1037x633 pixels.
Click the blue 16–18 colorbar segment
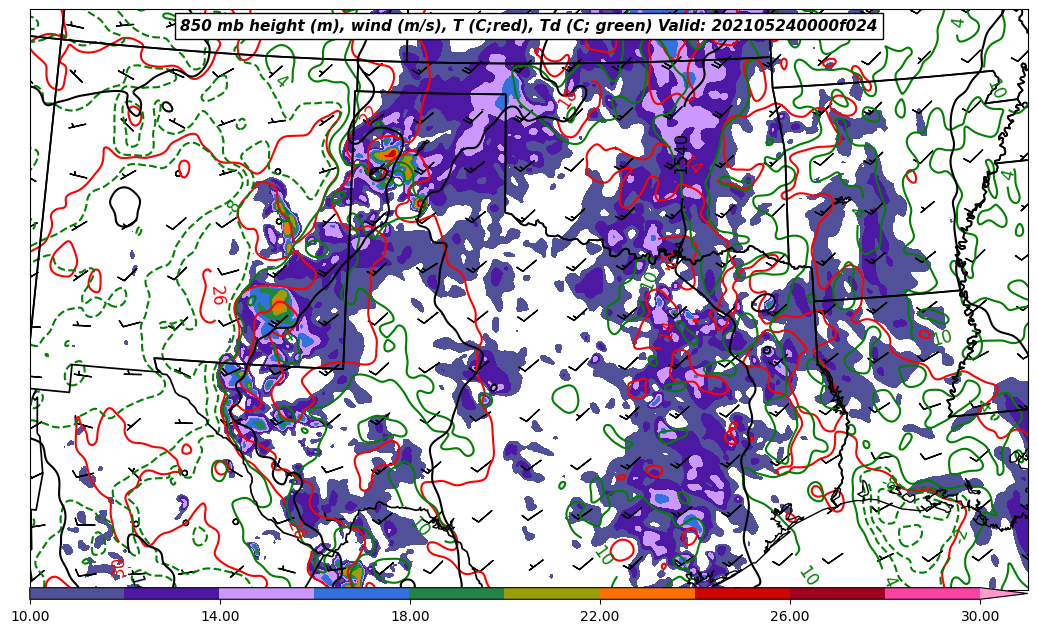point(362,593)
